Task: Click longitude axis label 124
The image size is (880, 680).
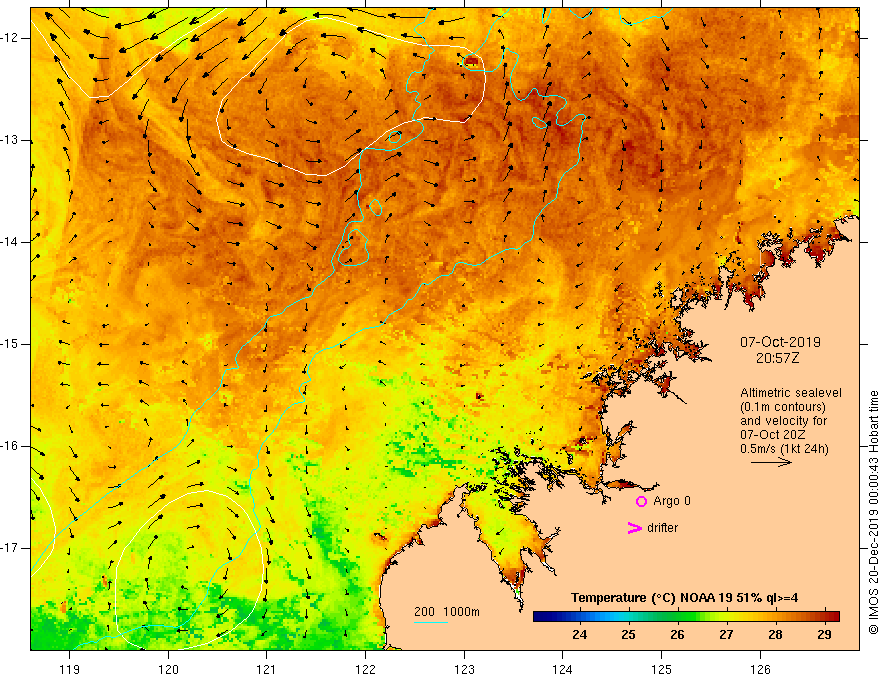Action: 562,669
